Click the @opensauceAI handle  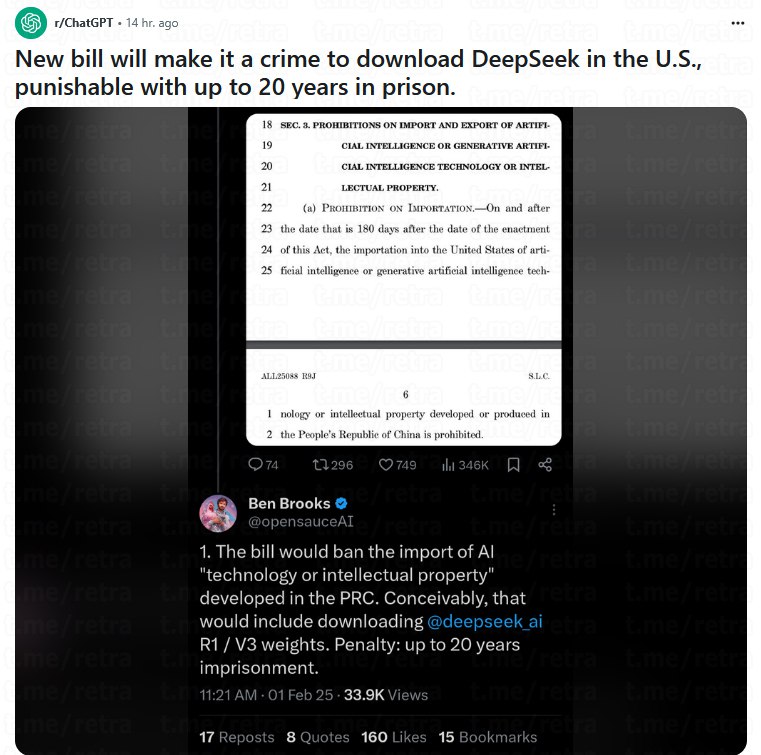pyautogui.click(x=301, y=522)
